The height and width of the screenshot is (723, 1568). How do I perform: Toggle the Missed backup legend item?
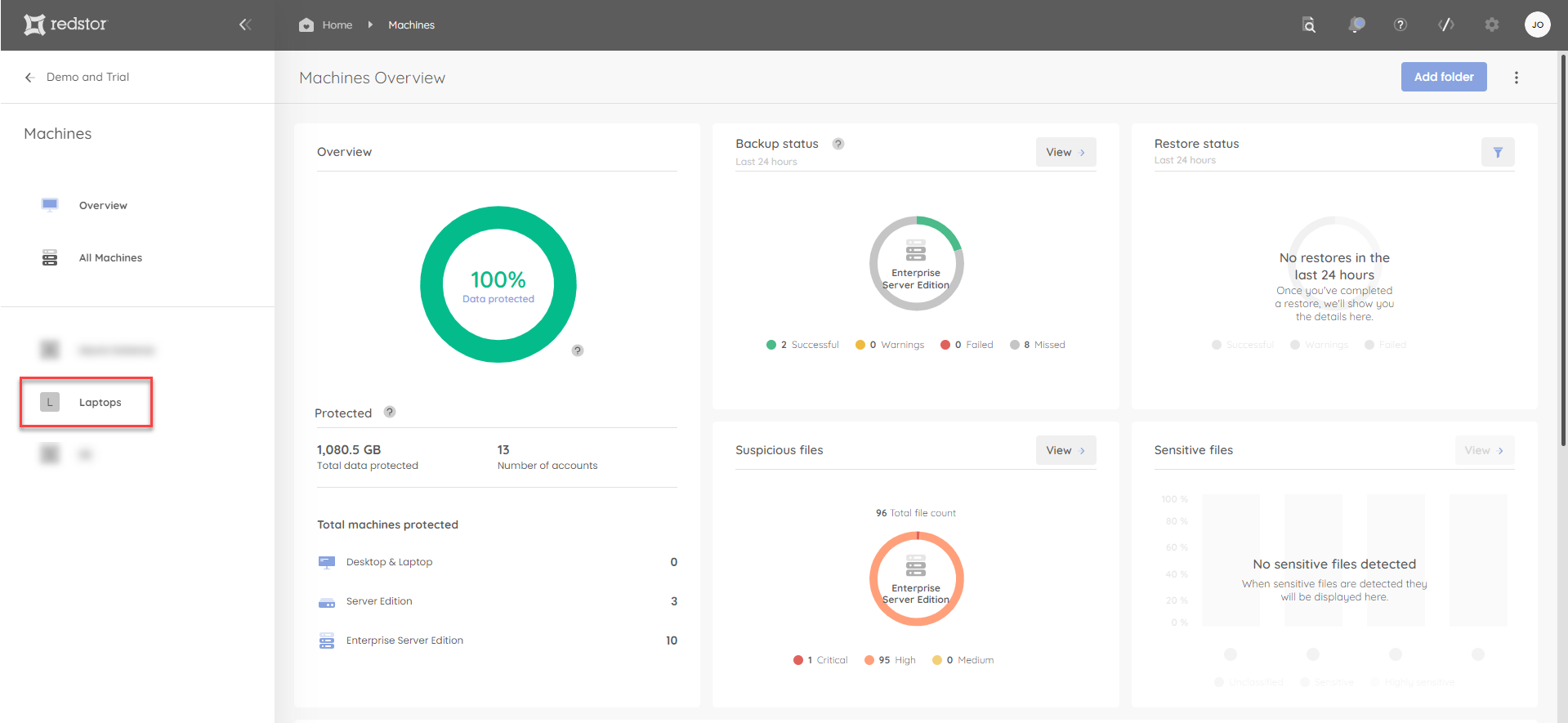pyautogui.click(x=1038, y=345)
